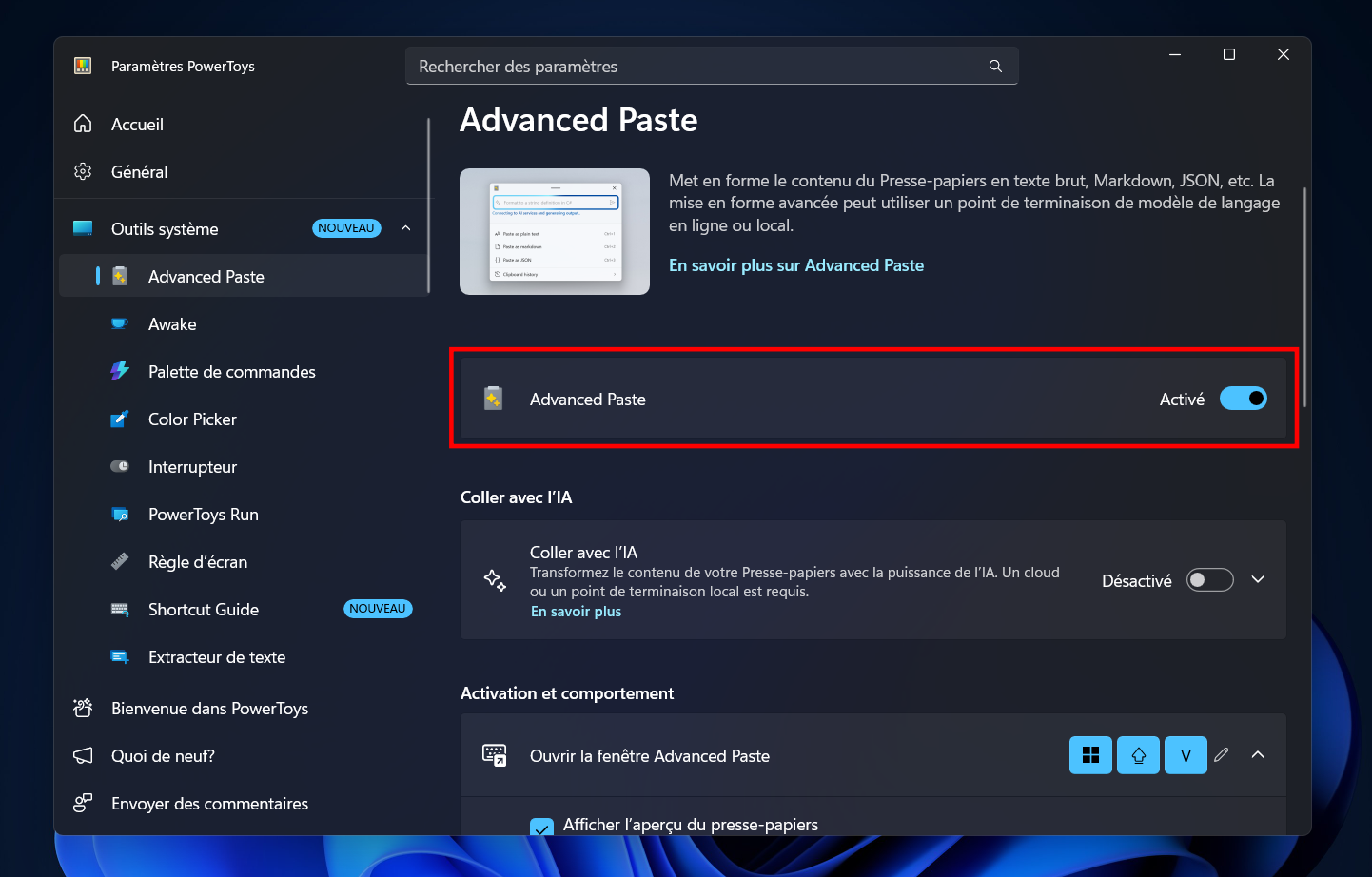The height and width of the screenshot is (877, 1372).
Task: Click the Color Picker eyedropper icon
Action: click(120, 419)
